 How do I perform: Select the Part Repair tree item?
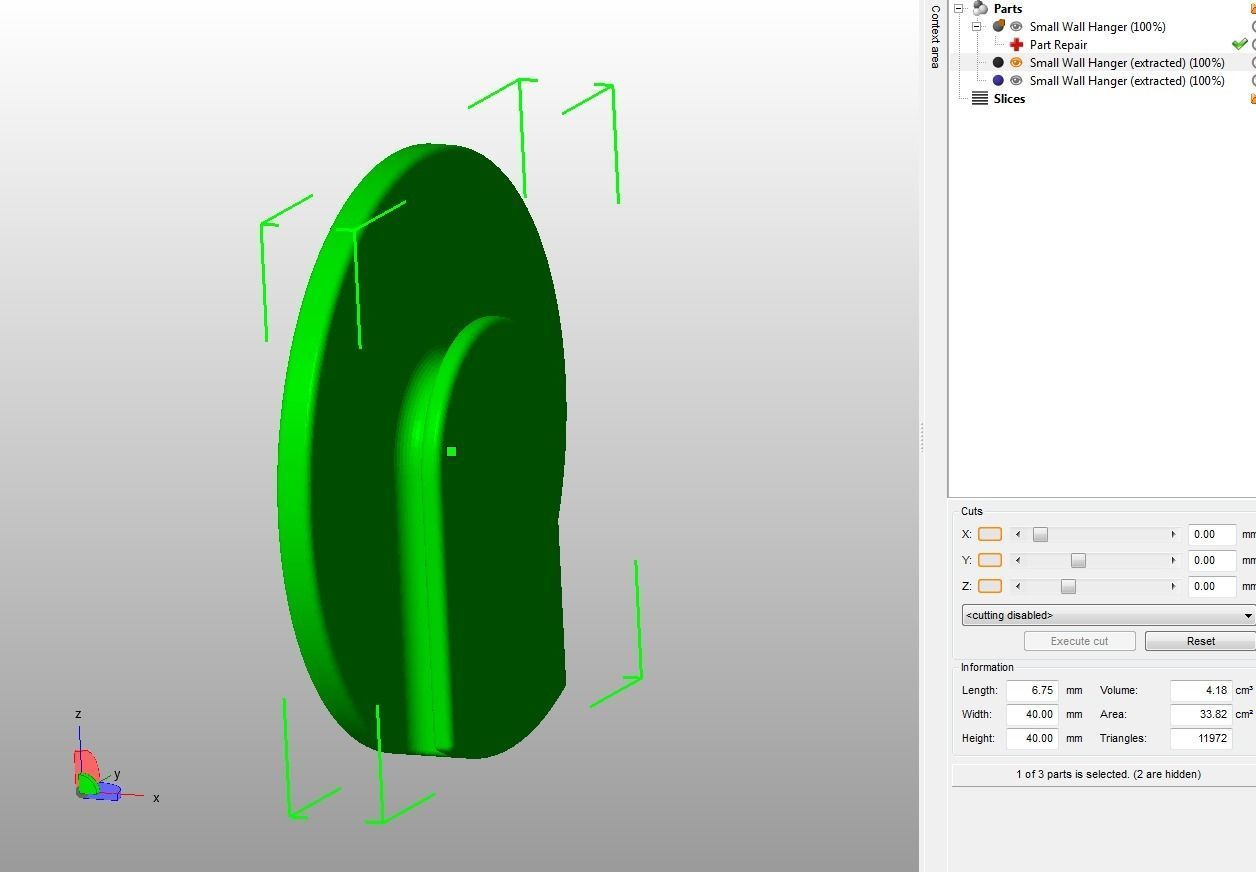[x=1058, y=44]
